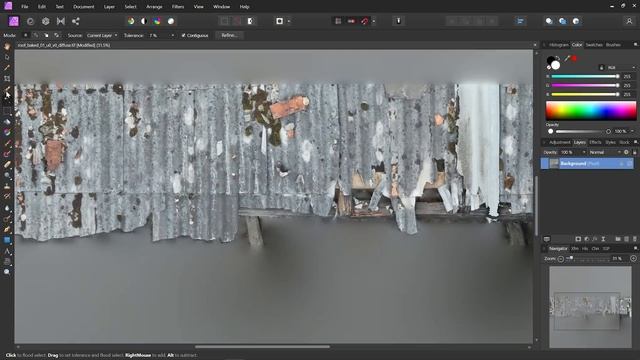Switch to Tone Mapping Persona
Screen dimensions: 640x360
point(61,21)
